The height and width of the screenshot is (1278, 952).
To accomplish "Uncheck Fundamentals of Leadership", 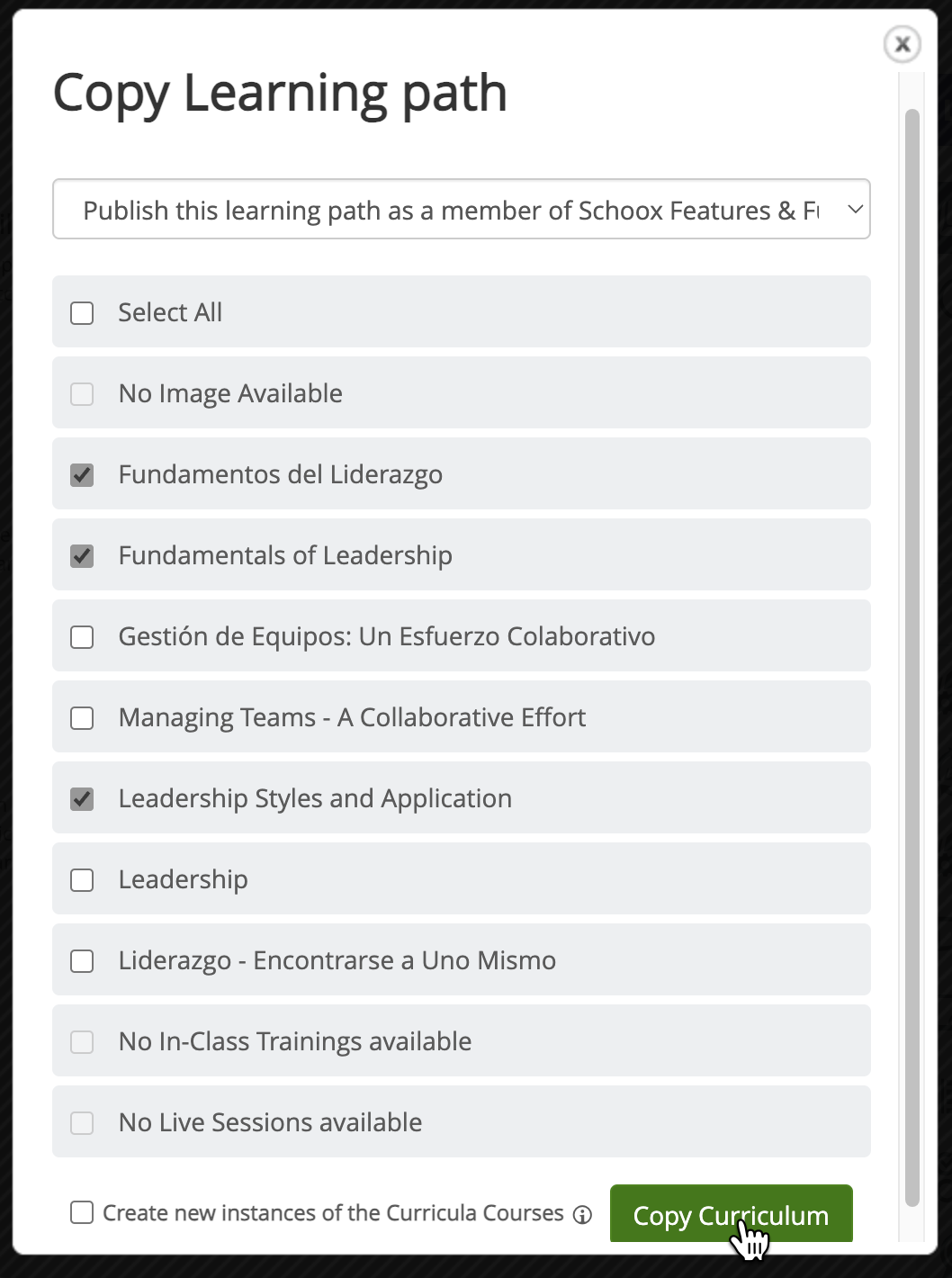I will click(82, 555).
